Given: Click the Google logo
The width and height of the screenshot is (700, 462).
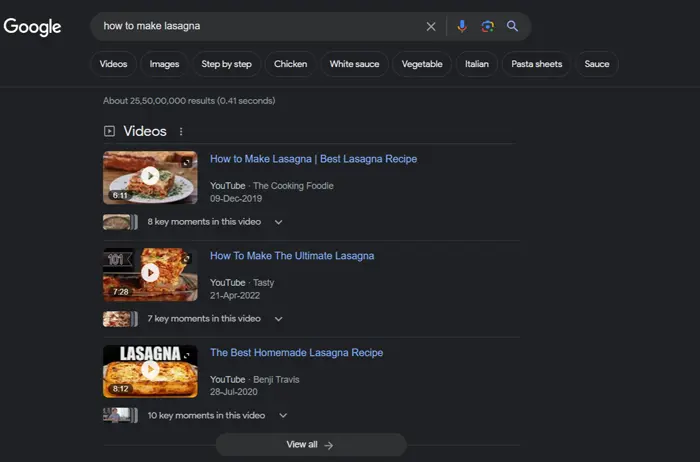Looking at the screenshot, I should point(33,27).
